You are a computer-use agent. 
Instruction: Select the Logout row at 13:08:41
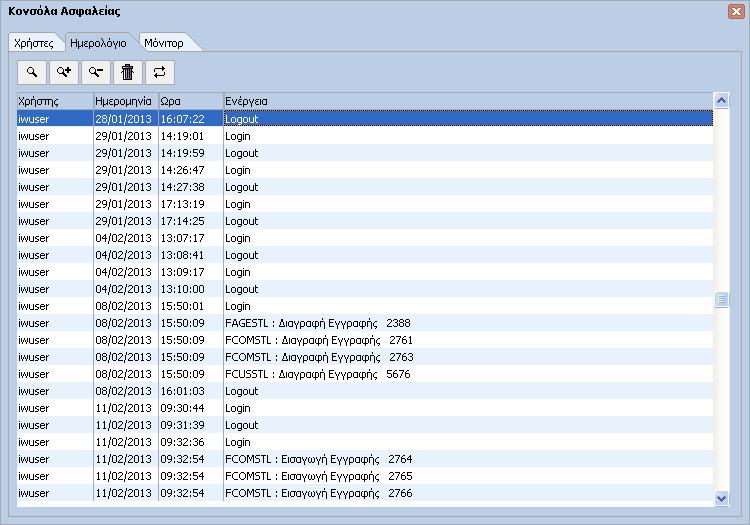click(365, 255)
